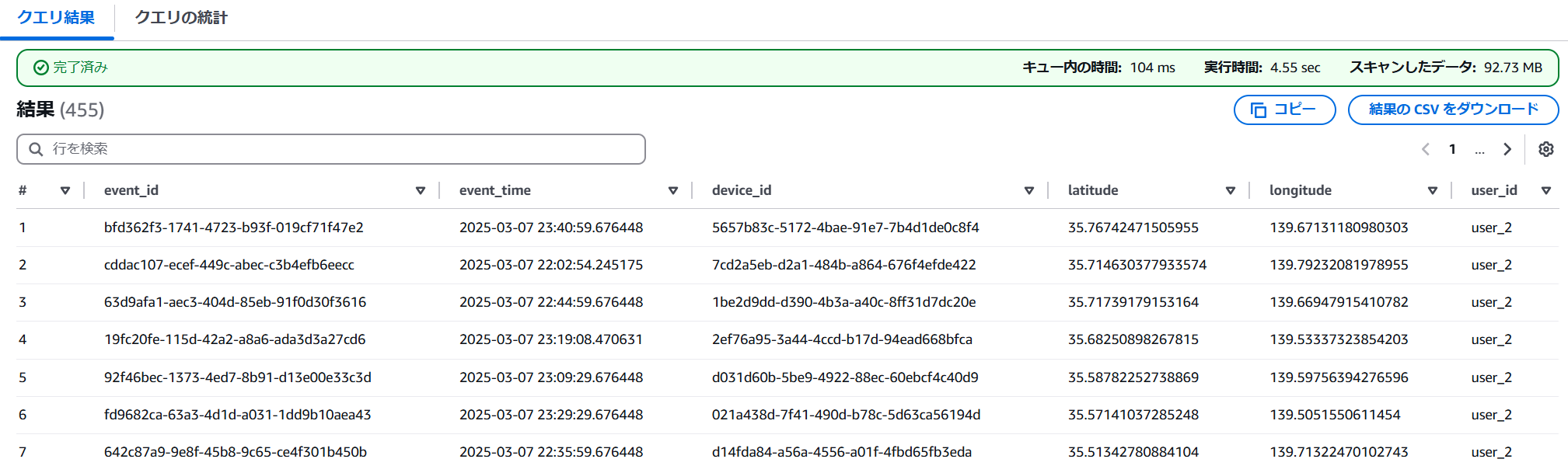
Task: Click longitude value 139.53337323854203
Action: tap(1339, 339)
